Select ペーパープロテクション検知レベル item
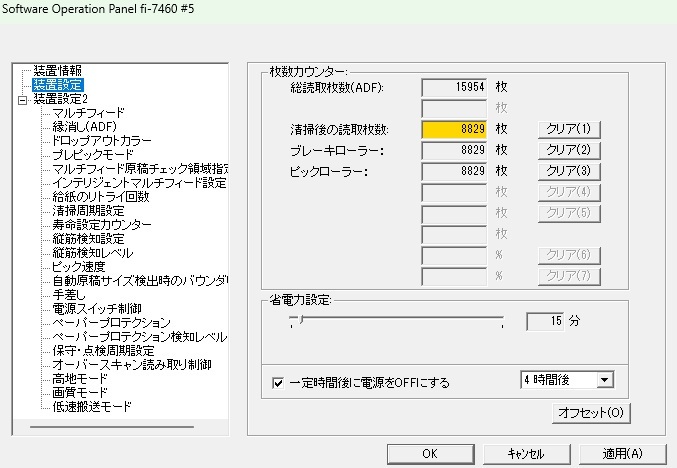This screenshot has width=677, height=468. point(139,337)
